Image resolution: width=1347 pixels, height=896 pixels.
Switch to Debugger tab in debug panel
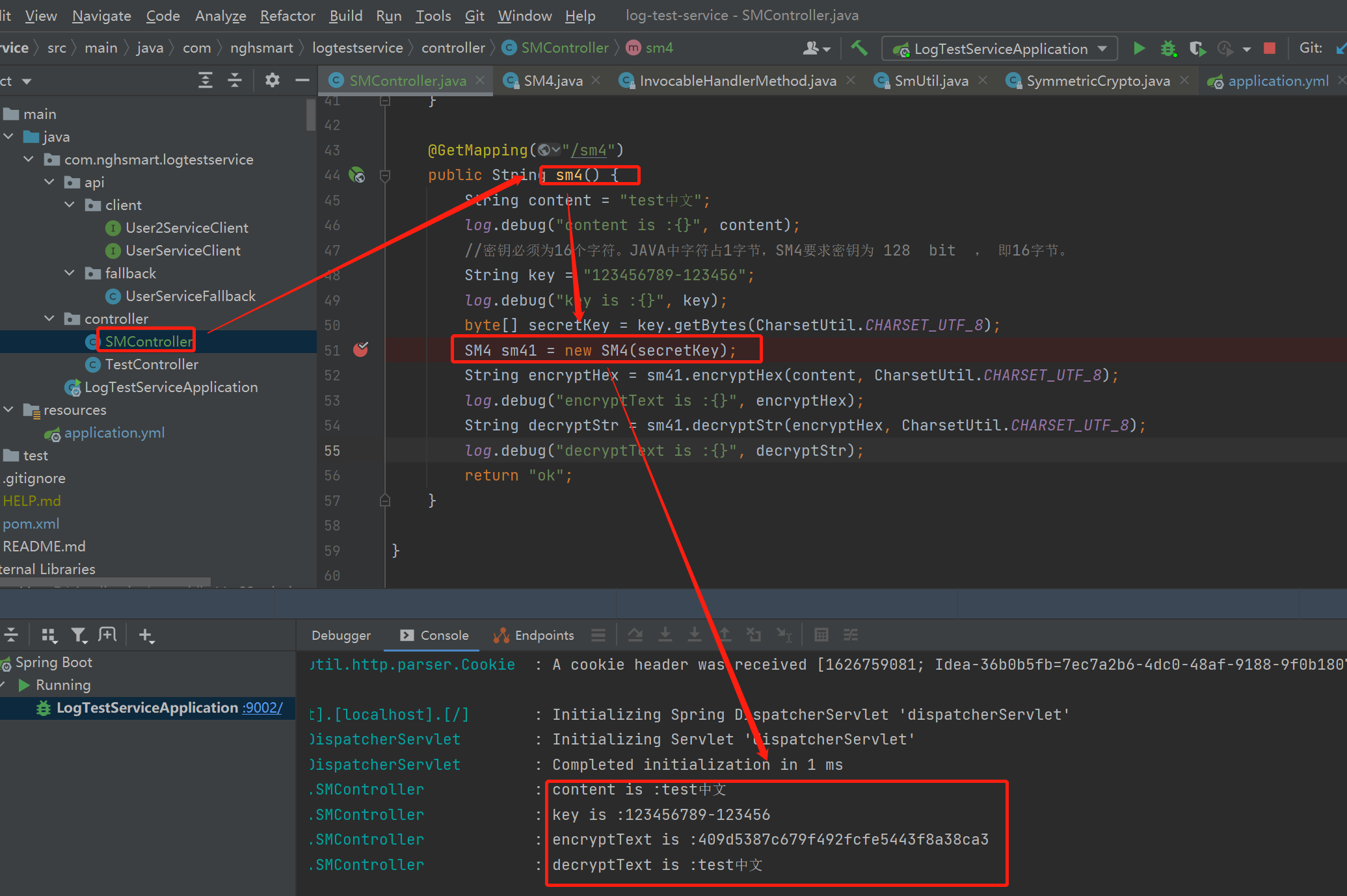[x=341, y=635]
